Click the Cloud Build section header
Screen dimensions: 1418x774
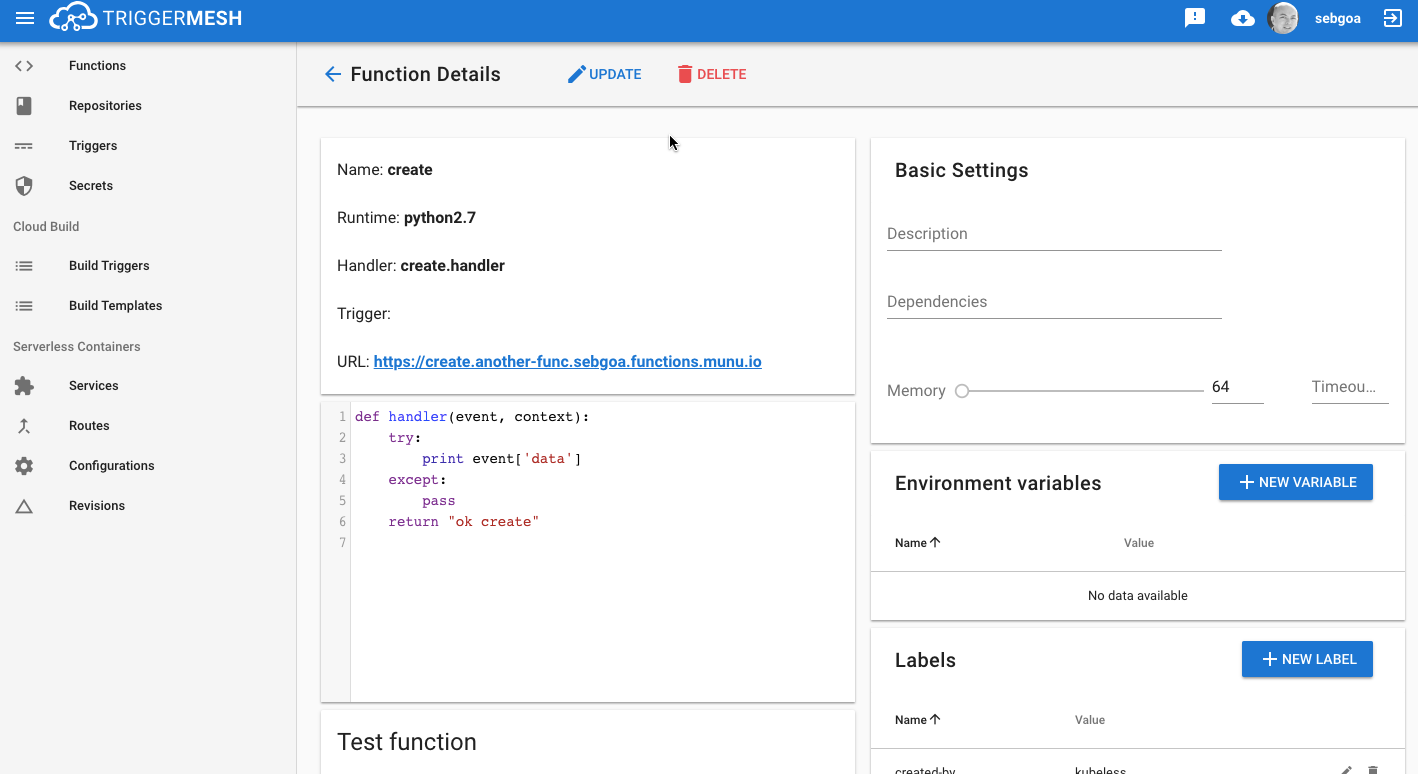[x=46, y=227]
